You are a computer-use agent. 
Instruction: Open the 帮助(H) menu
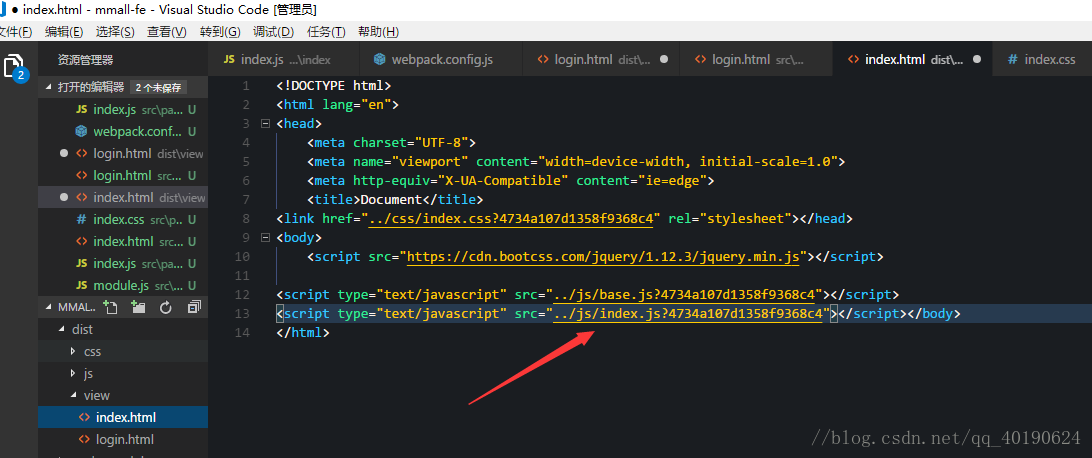coord(378,32)
